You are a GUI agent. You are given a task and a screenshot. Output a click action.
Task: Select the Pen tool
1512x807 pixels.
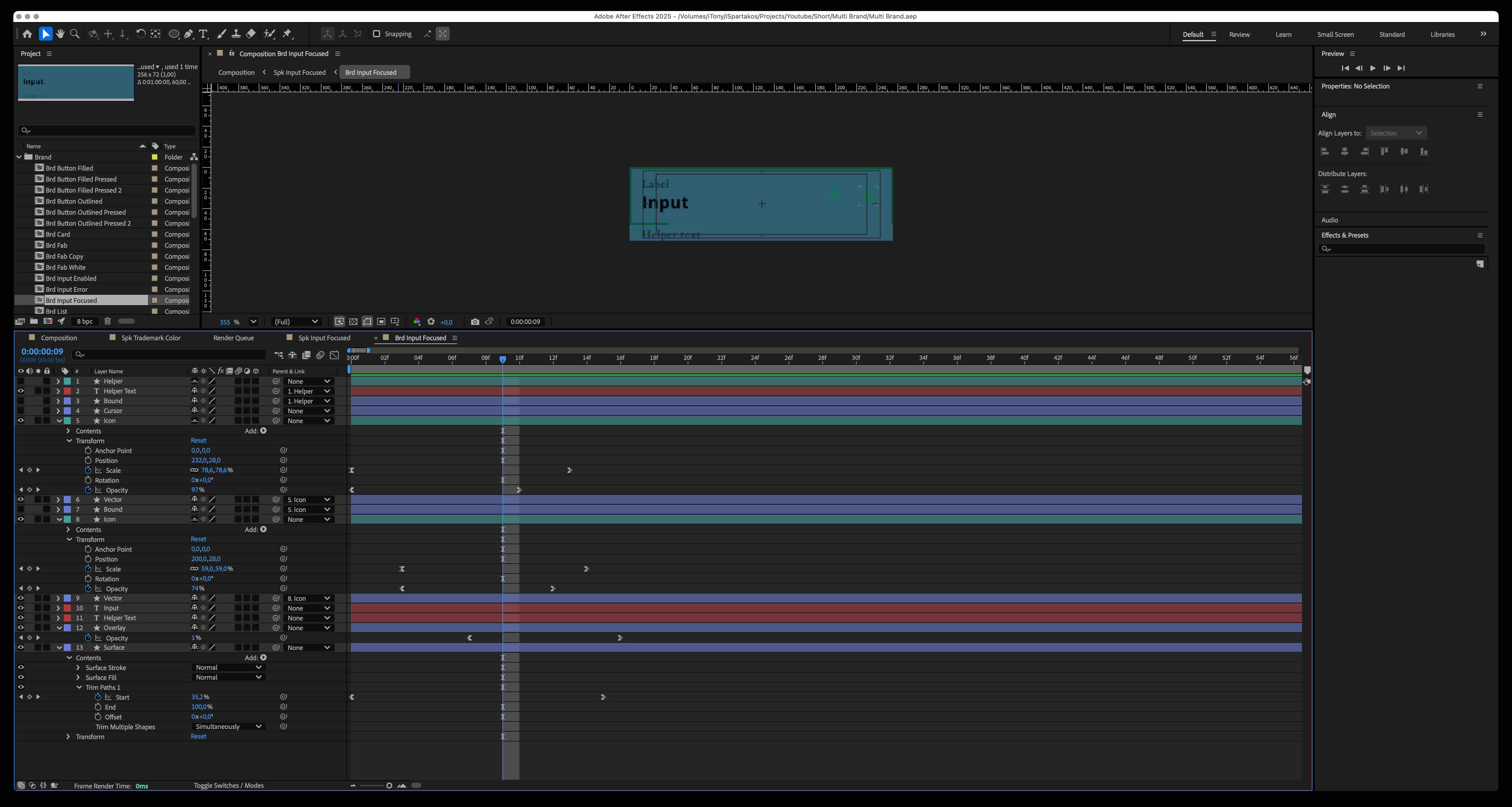188,34
